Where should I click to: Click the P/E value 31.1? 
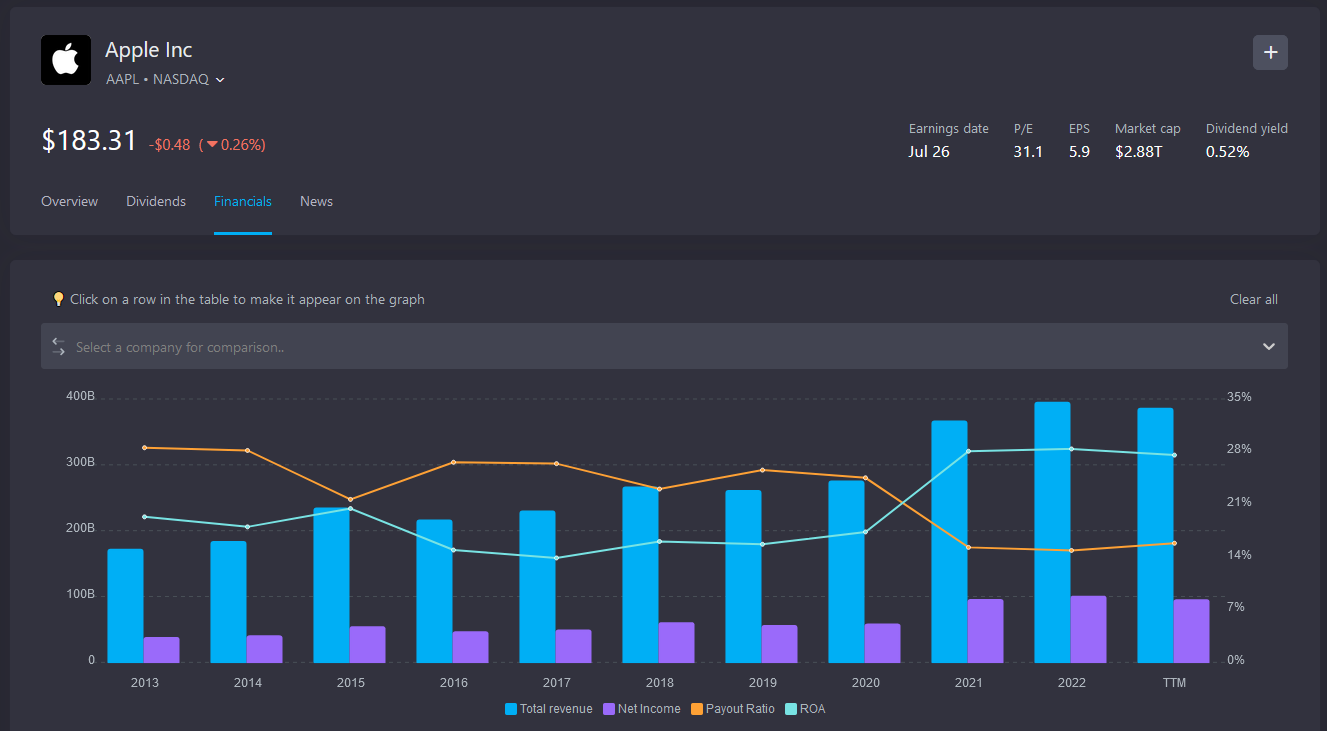[1028, 152]
